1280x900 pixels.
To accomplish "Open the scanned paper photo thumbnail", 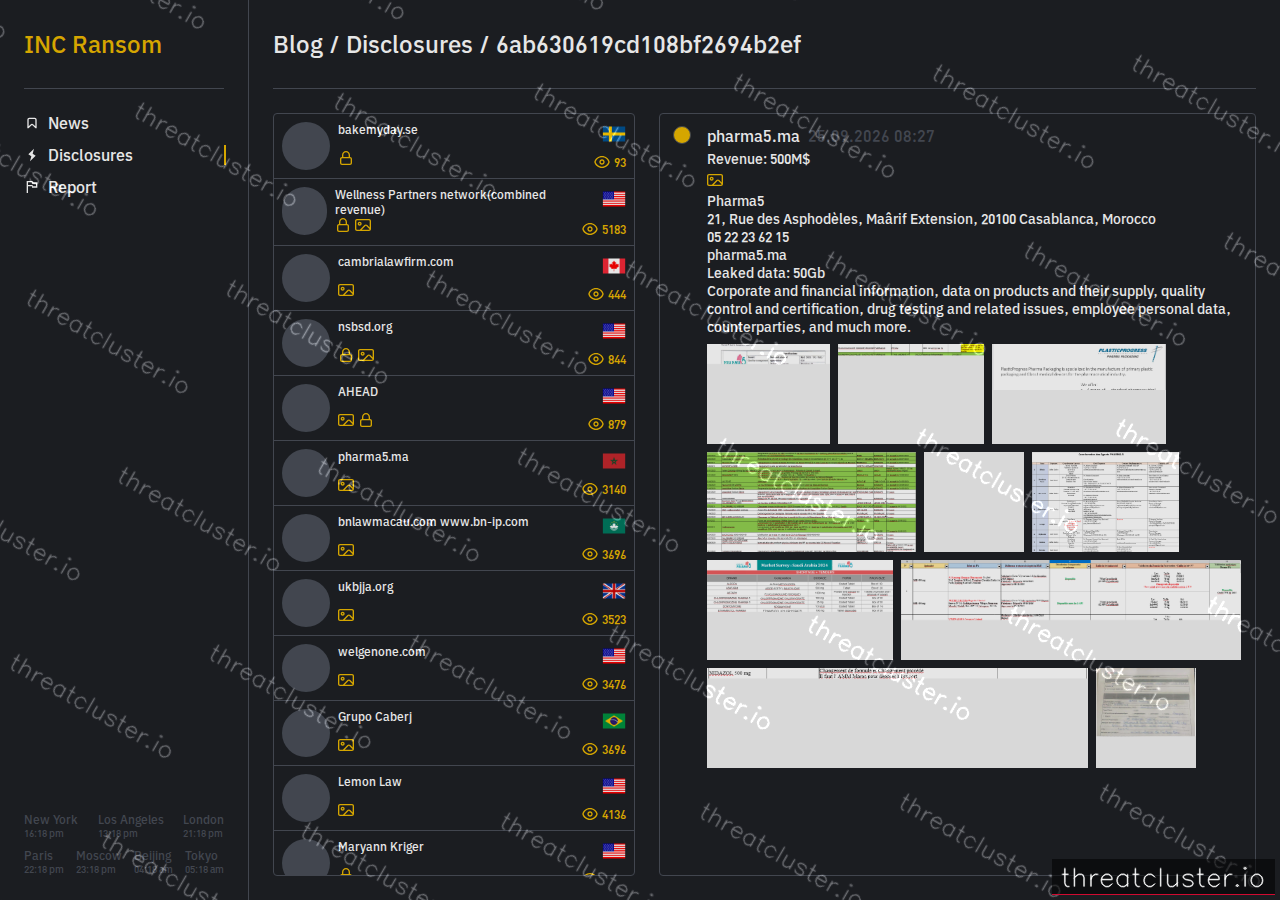I will pyautogui.click(x=1146, y=718).
